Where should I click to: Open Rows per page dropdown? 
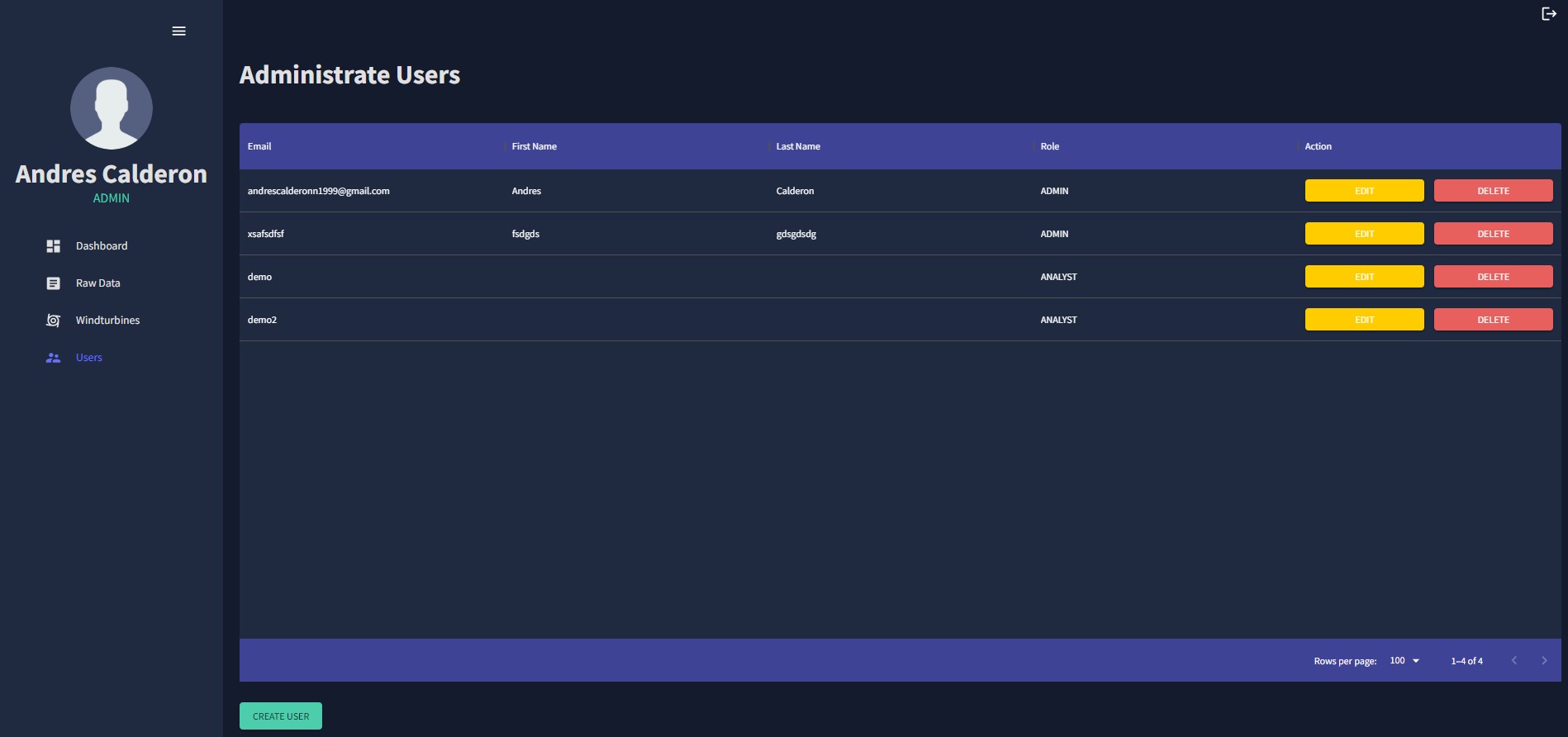(1404, 660)
